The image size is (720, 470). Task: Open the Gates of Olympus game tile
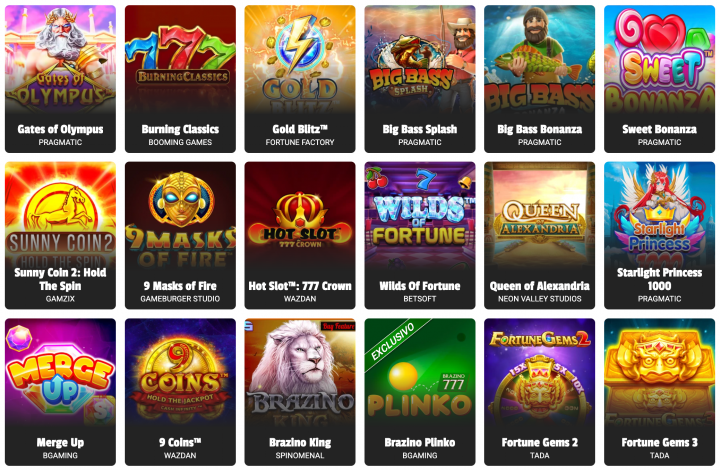60,78
